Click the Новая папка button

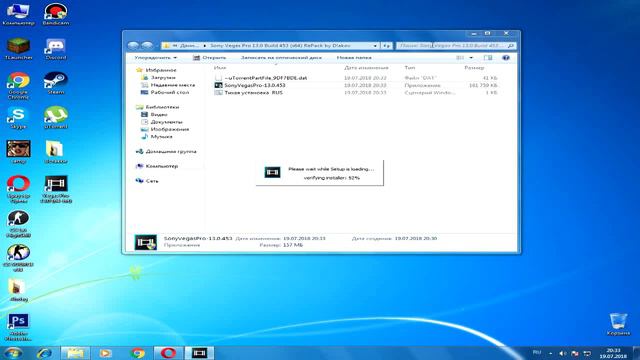354,58
